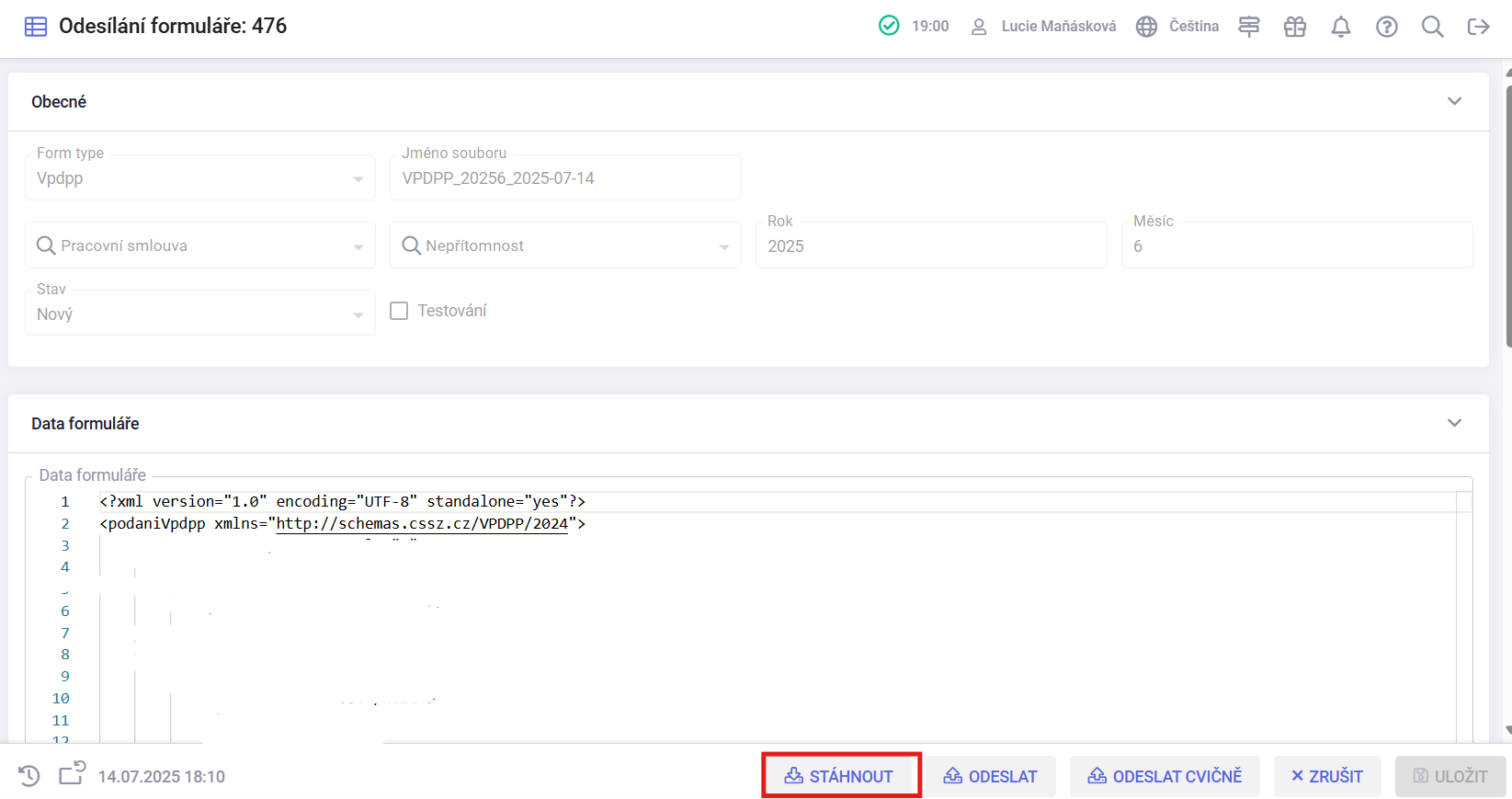Click the refresh icon next to the timestamp
Image resolution: width=1512 pixels, height=799 pixels.
[72, 774]
